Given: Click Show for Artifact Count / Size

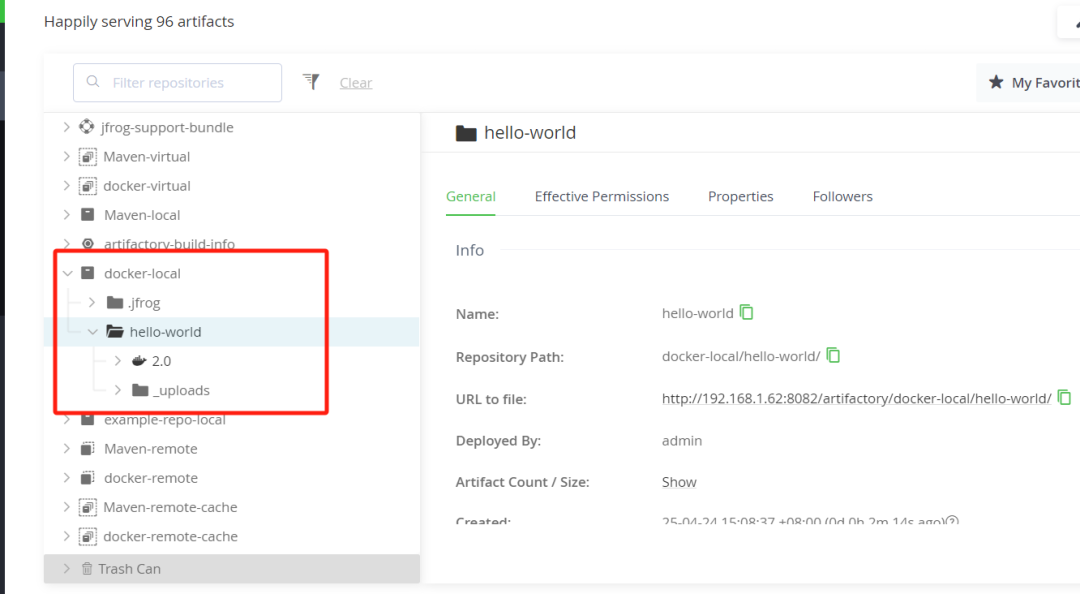Looking at the screenshot, I should click(x=679, y=482).
